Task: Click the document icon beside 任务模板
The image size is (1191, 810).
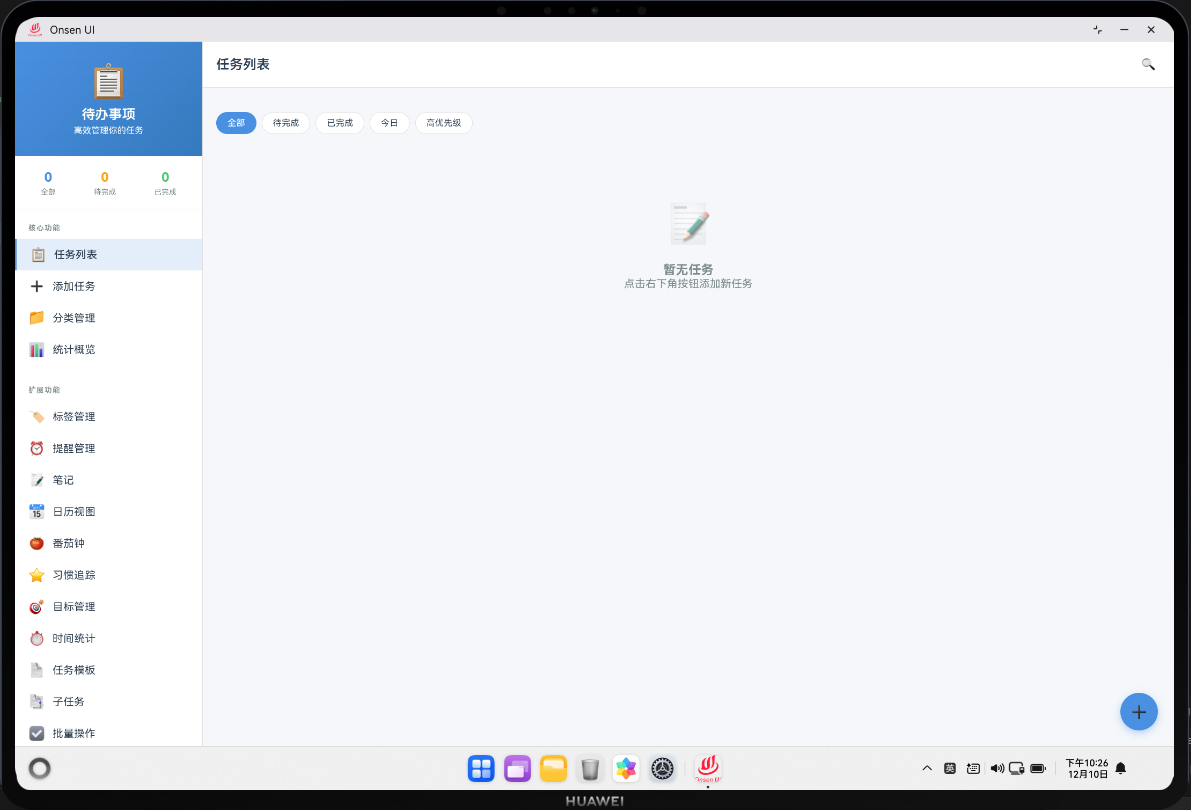Action: [x=36, y=670]
